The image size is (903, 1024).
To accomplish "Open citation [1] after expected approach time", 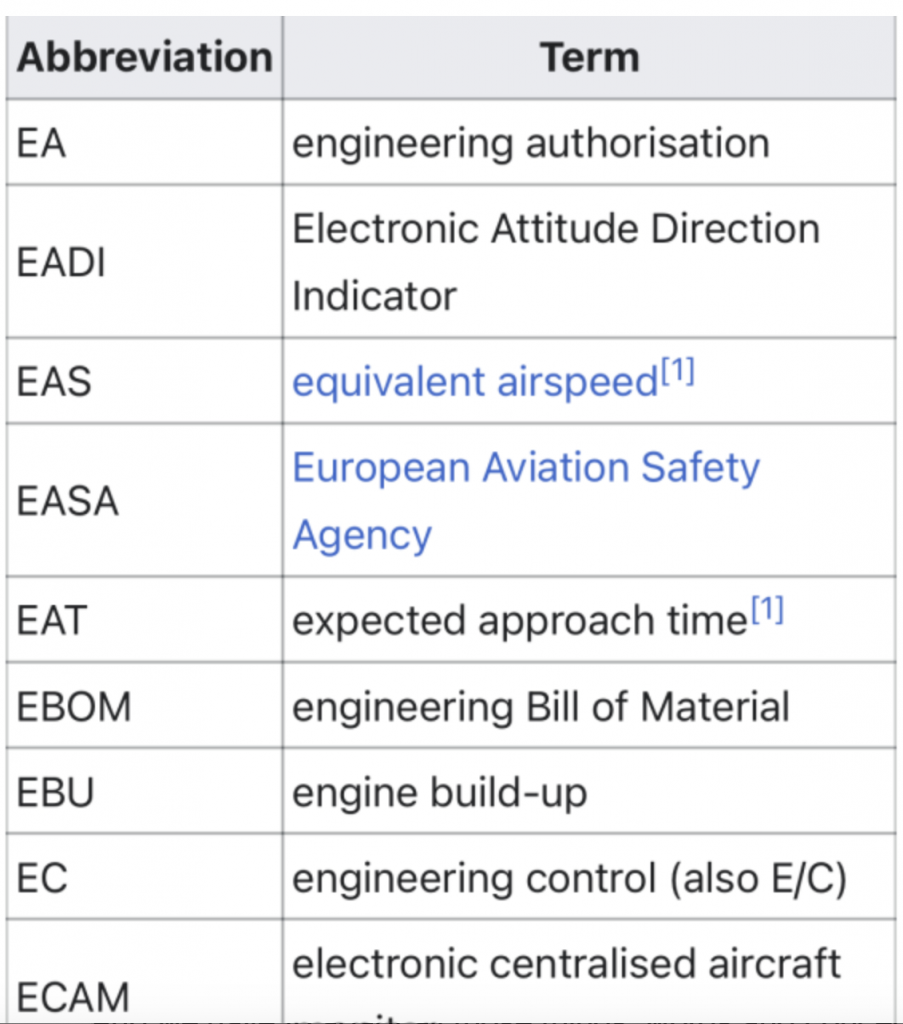I will [x=767, y=610].
